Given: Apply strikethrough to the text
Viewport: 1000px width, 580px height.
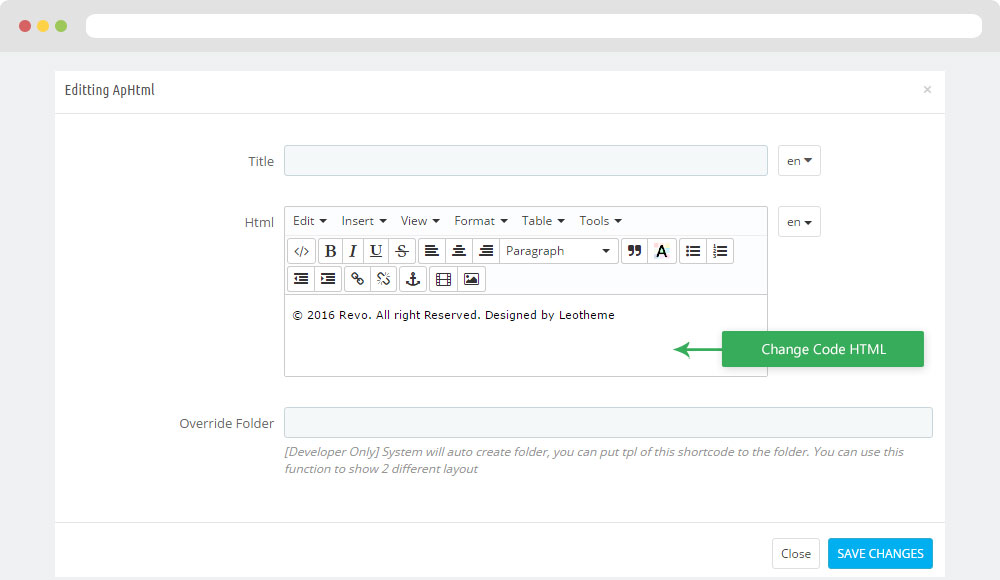Looking at the screenshot, I should tap(402, 251).
